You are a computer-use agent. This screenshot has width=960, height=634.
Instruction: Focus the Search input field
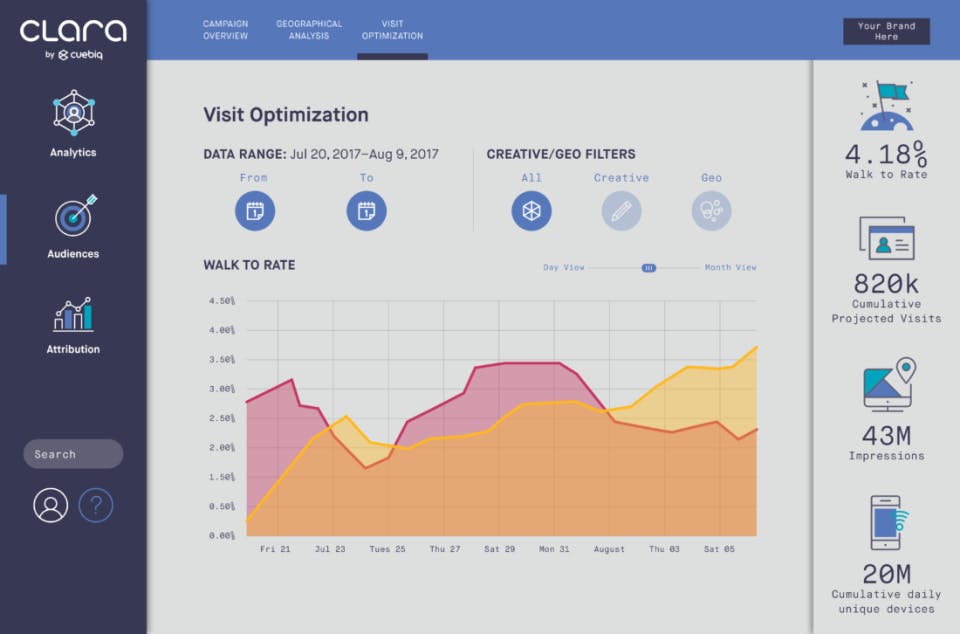click(x=73, y=454)
